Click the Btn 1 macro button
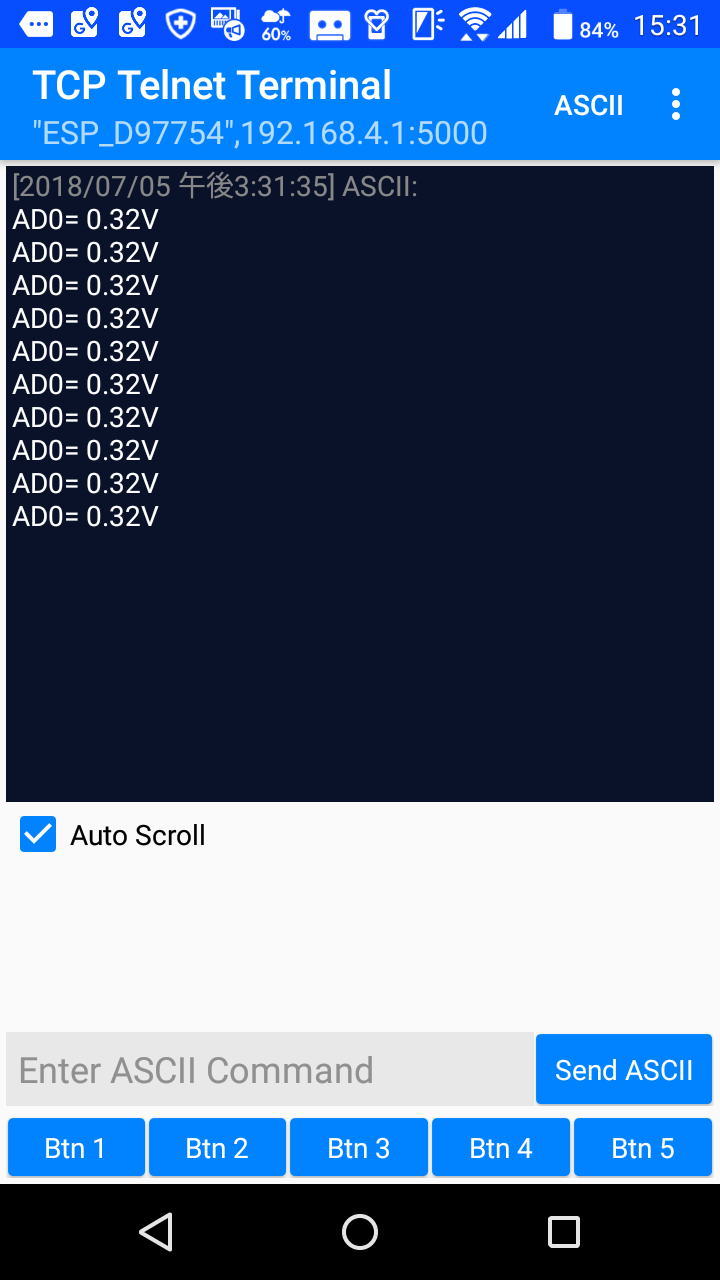720x1280 pixels. [x=76, y=1147]
